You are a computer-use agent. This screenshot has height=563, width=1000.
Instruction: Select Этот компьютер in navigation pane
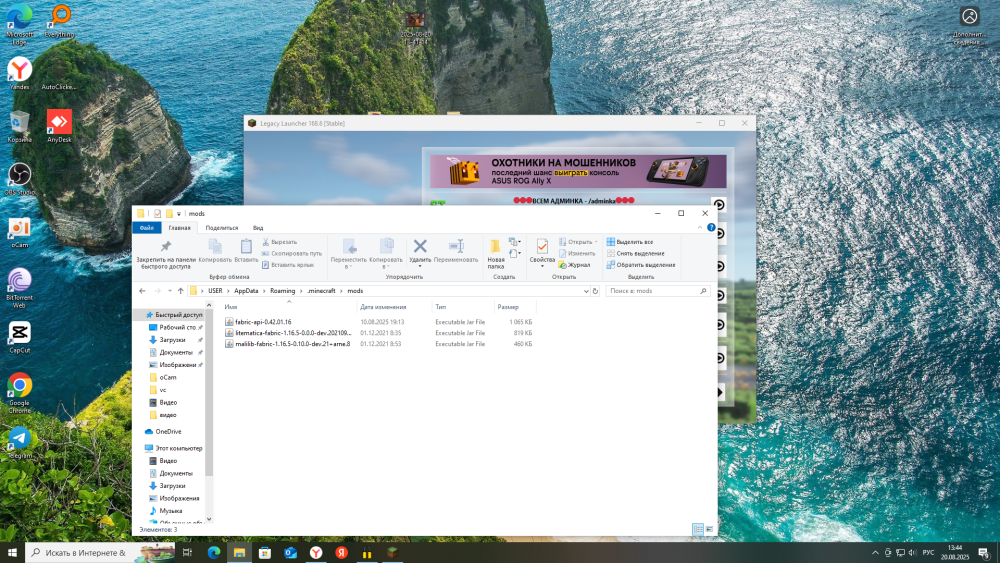[174, 448]
